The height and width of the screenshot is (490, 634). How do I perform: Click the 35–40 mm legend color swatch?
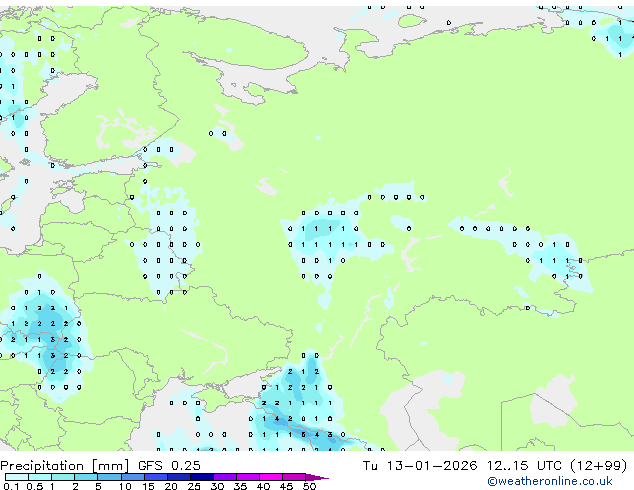248,477
